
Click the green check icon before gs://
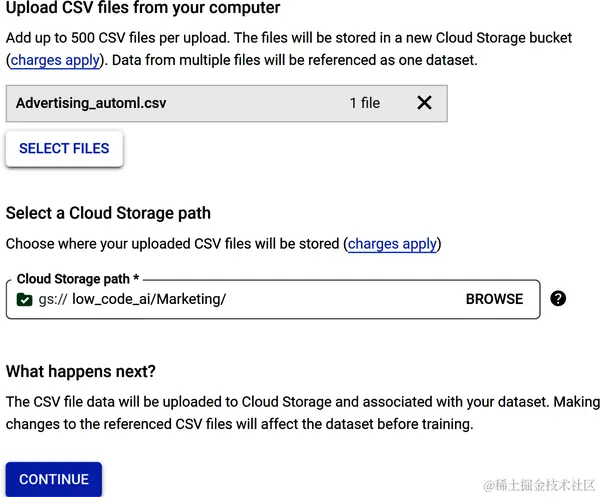(x=25, y=299)
